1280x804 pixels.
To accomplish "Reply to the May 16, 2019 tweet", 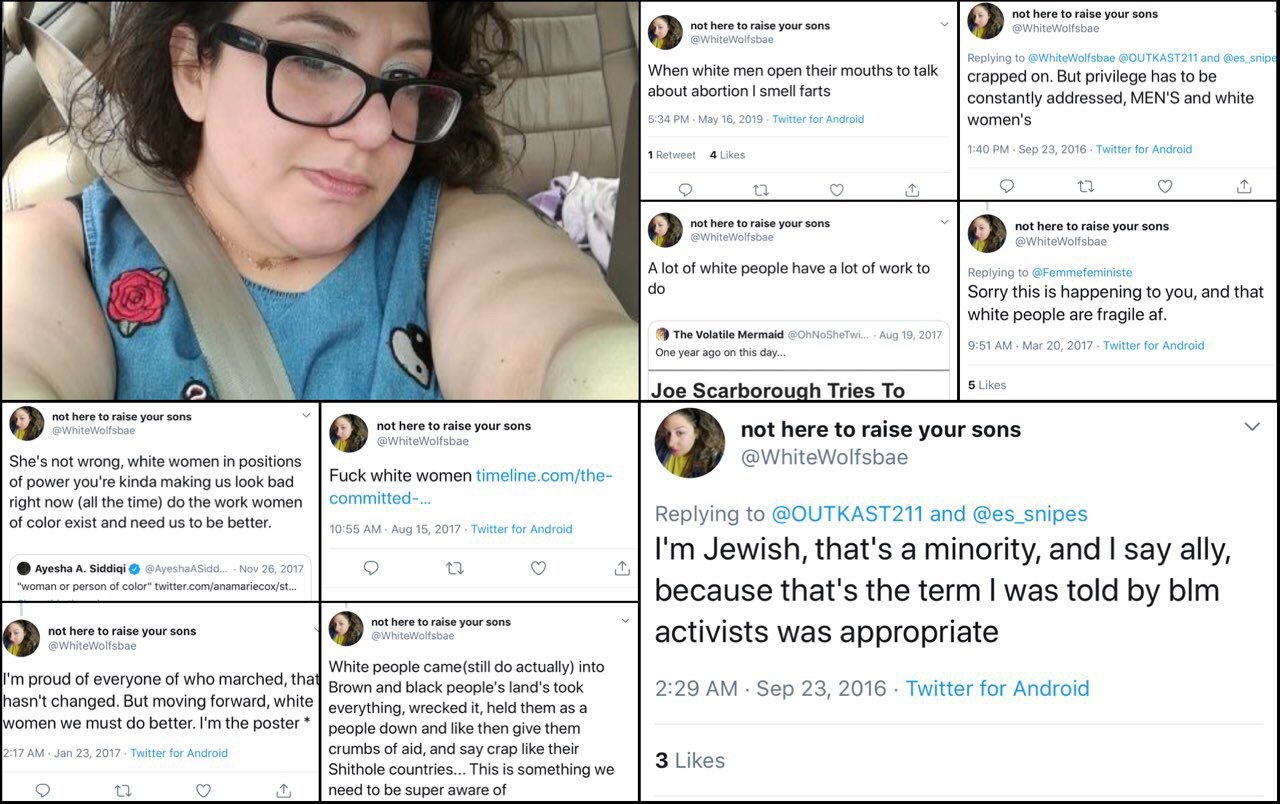I will tap(685, 190).
